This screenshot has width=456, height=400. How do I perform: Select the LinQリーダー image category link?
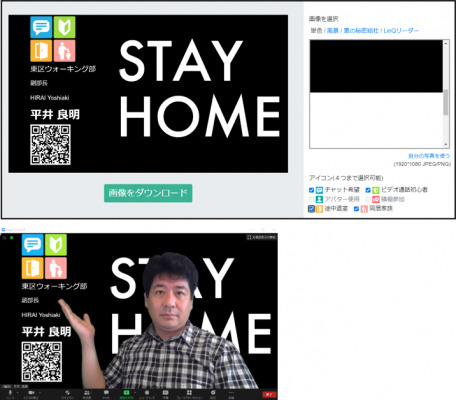pyautogui.click(x=401, y=31)
